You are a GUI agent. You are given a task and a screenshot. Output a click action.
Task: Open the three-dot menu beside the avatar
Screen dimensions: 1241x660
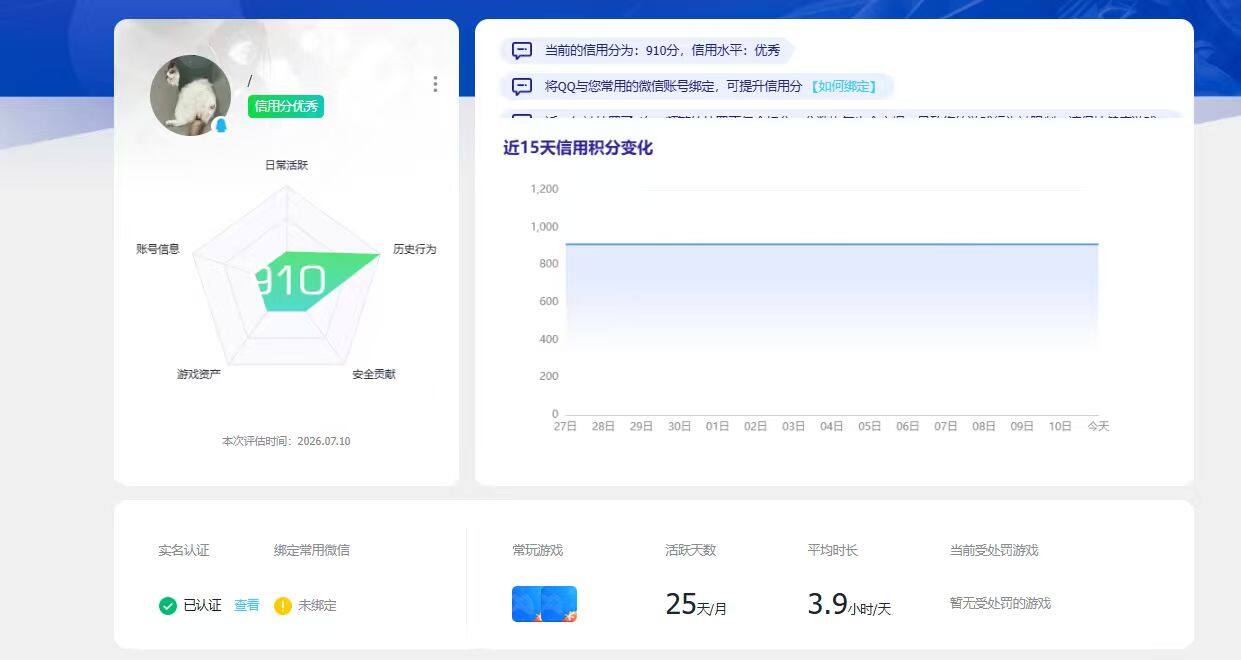pyautogui.click(x=435, y=84)
